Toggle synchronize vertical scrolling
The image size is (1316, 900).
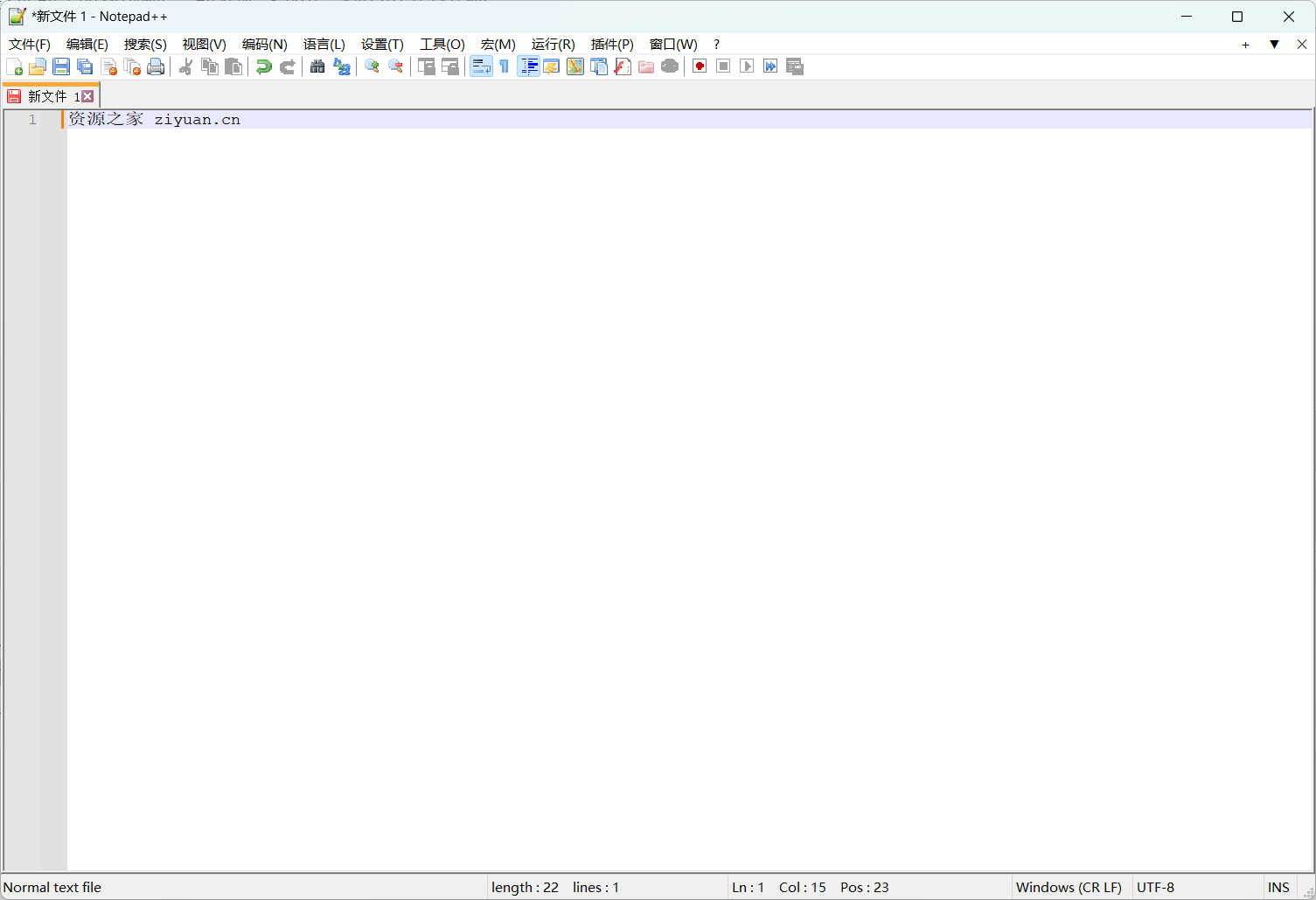426,66
